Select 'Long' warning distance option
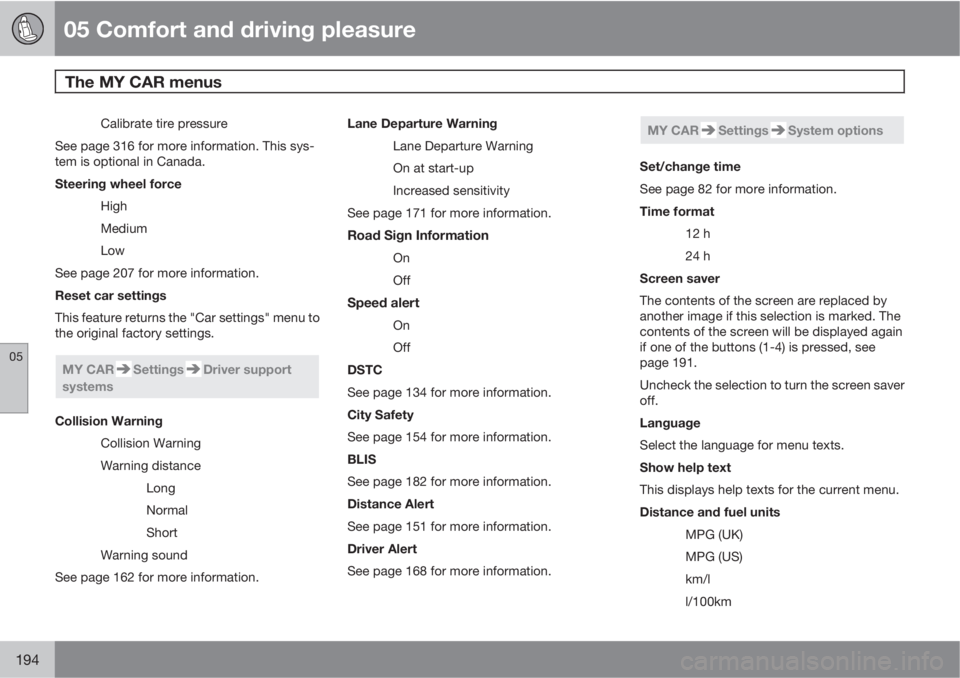 click(x=160, y=488)
